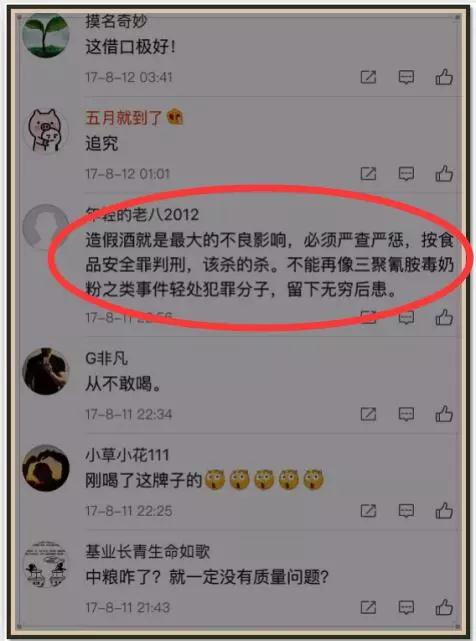Repost 基业长青生命如歌's comment

[368, 607]
